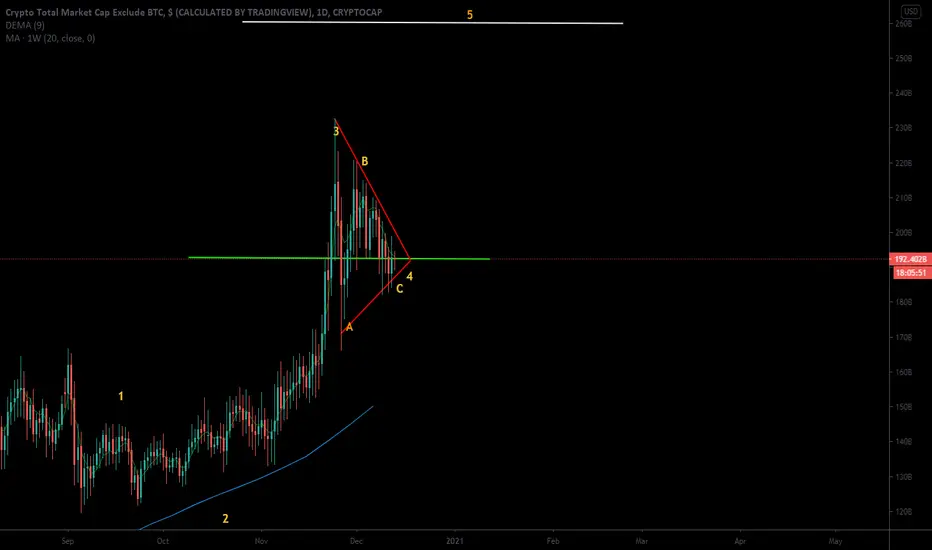
Task: Click the 120B price axis label
Action: tap(903, 511)
